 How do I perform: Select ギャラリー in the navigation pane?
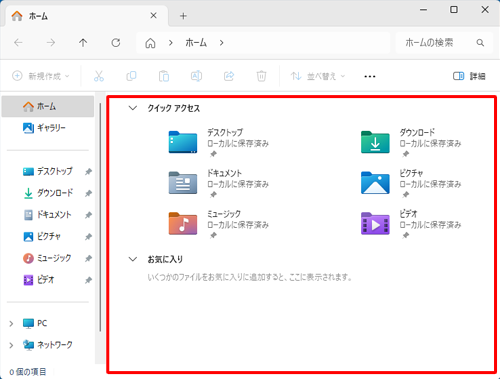coord(48,128)
